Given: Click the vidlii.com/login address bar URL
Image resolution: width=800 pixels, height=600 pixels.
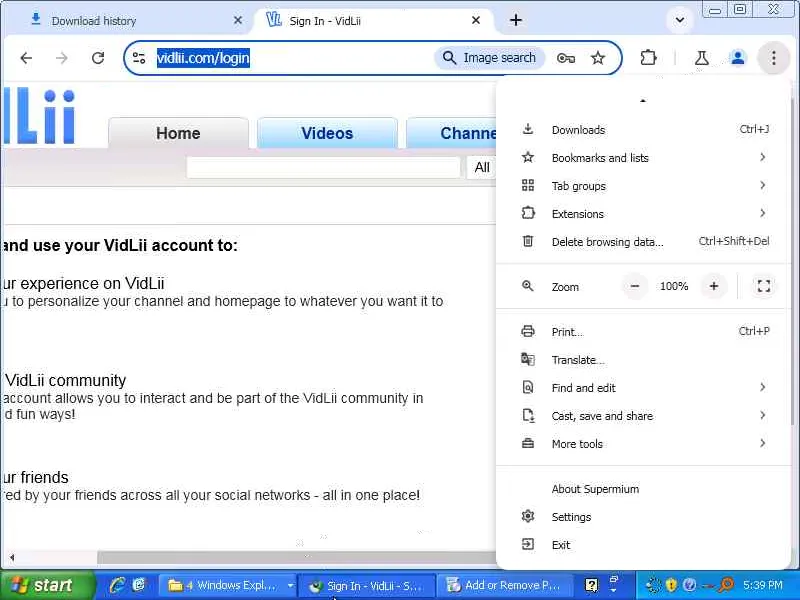Looking at the screenshot, I should [x=203, y=58].
